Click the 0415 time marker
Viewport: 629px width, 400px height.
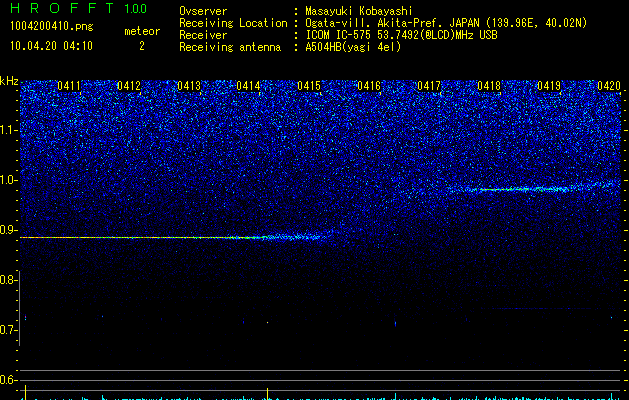(309, 86)
